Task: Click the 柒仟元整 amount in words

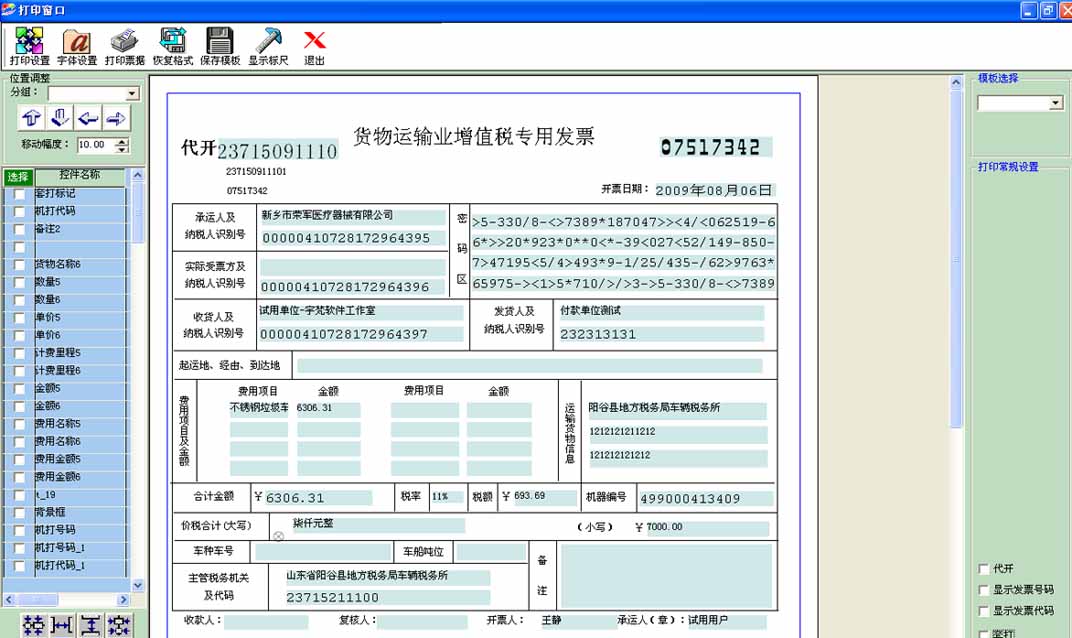Action: click(378, 524)
